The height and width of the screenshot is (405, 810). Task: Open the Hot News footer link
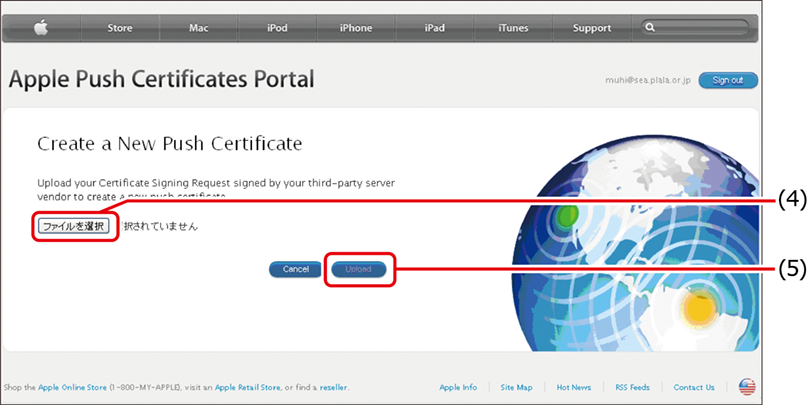tap(574, 387)
